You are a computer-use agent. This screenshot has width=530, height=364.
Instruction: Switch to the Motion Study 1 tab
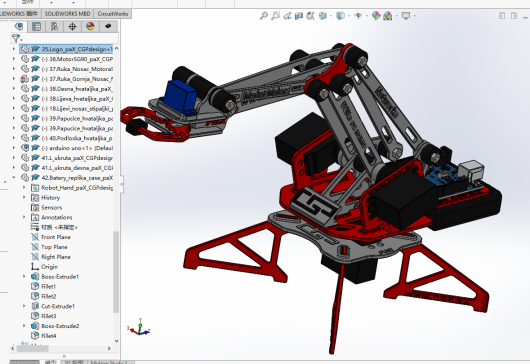pos(109,362)
